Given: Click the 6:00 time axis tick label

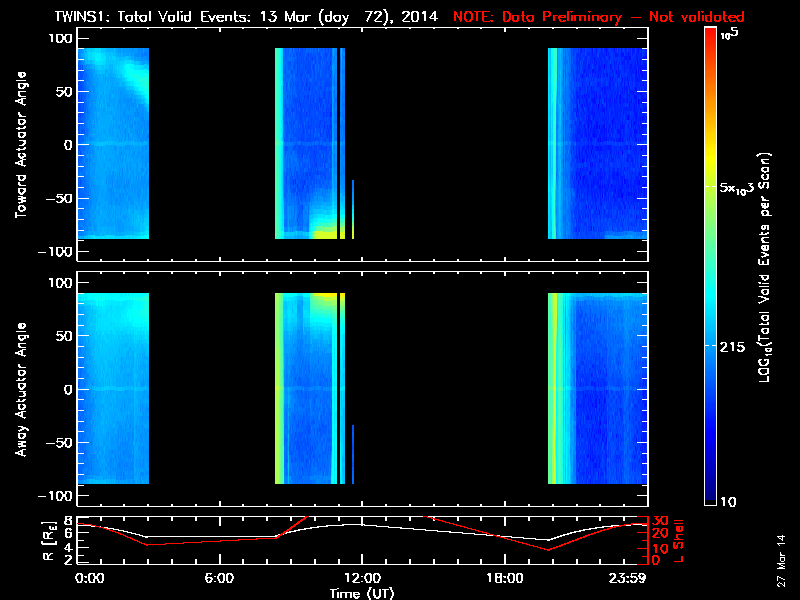Looking at the screenshot, I should 219,578.
